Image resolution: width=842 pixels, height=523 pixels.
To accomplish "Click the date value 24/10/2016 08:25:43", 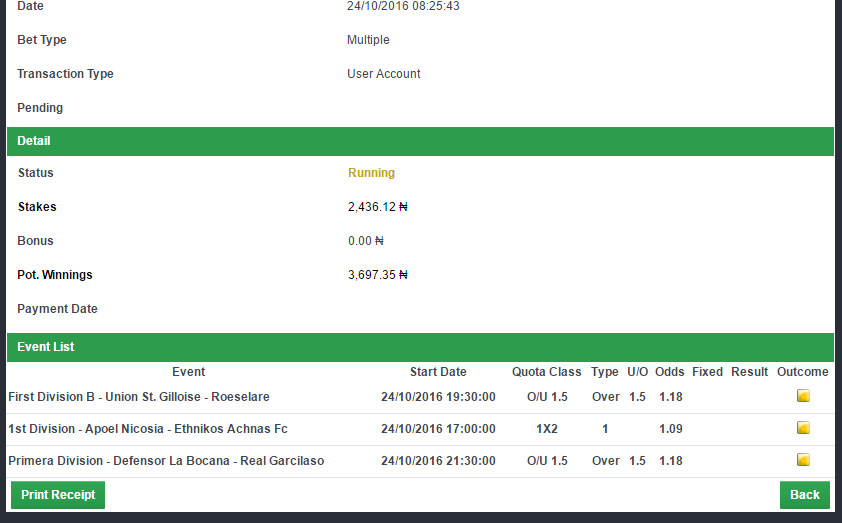I will pos(403,6).
